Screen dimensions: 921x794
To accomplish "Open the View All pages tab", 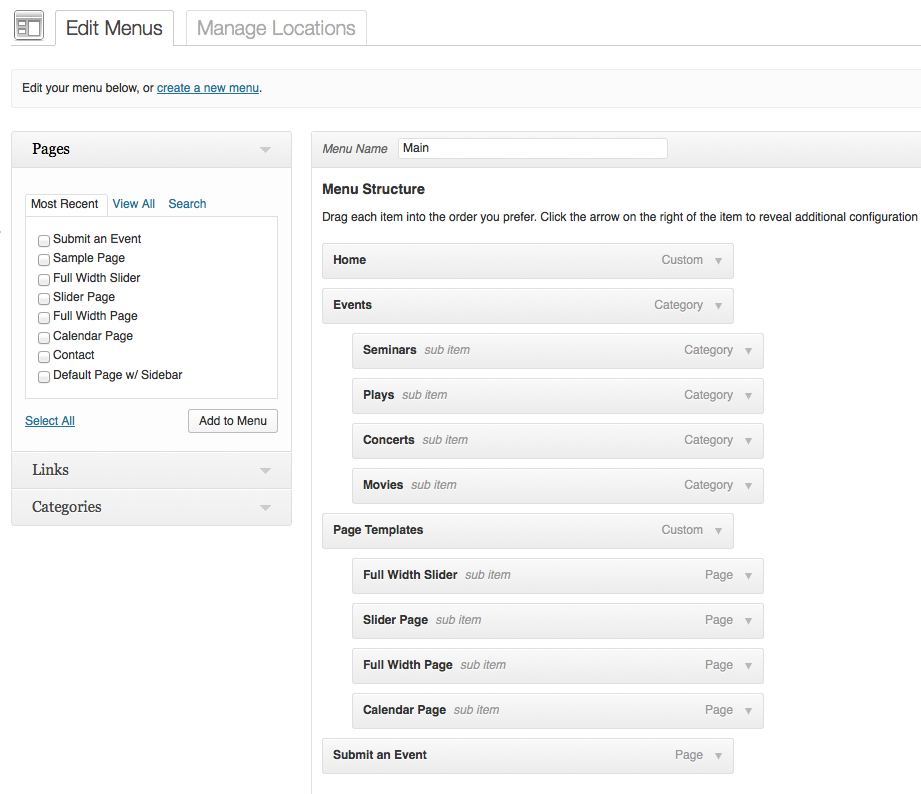I will pyautogui.click(x=133, y=204).
